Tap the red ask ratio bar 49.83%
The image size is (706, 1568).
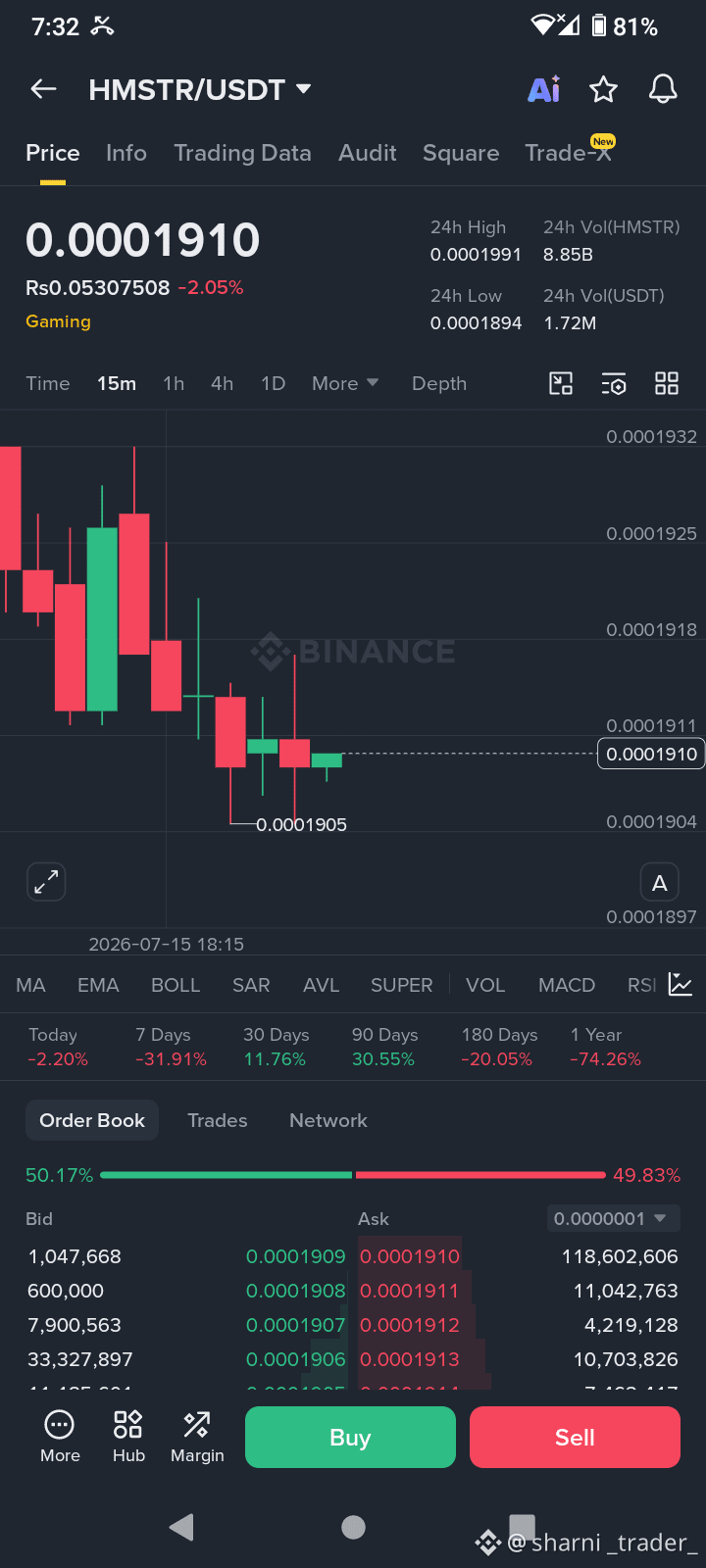480,1174
